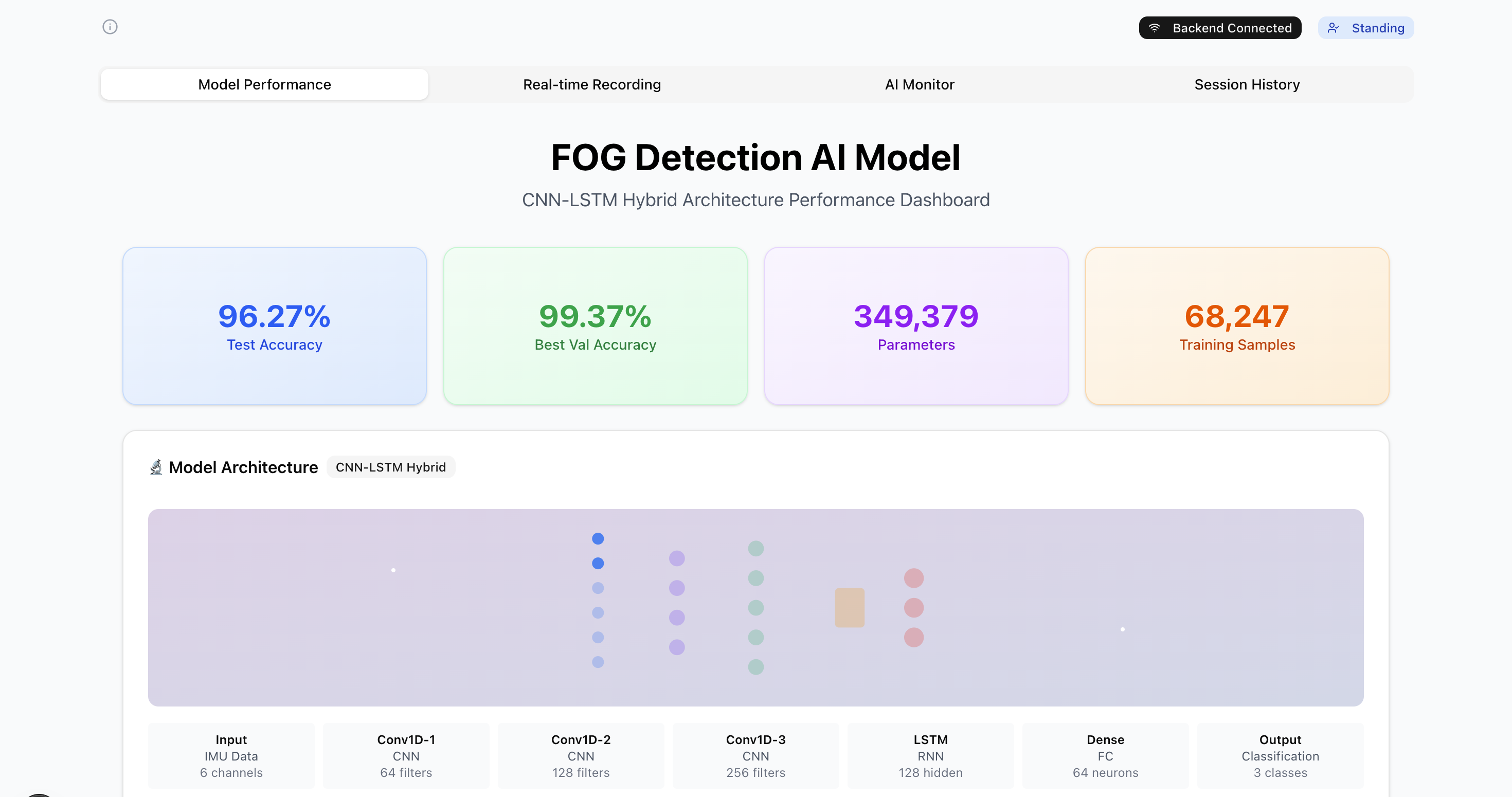The width and height of the screenshot is (1512, 797).
Task: Click the orange square LSTM node
Action: [849, 607]
